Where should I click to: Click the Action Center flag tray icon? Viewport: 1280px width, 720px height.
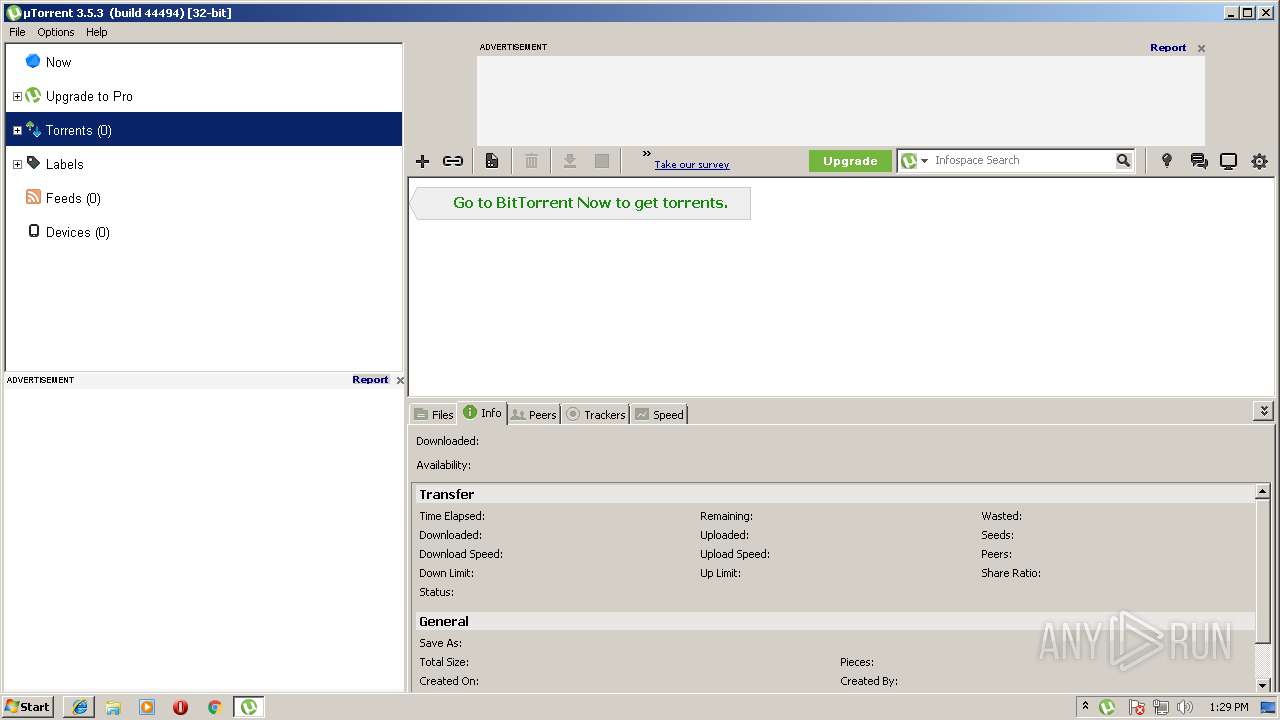click(1137, 707)
